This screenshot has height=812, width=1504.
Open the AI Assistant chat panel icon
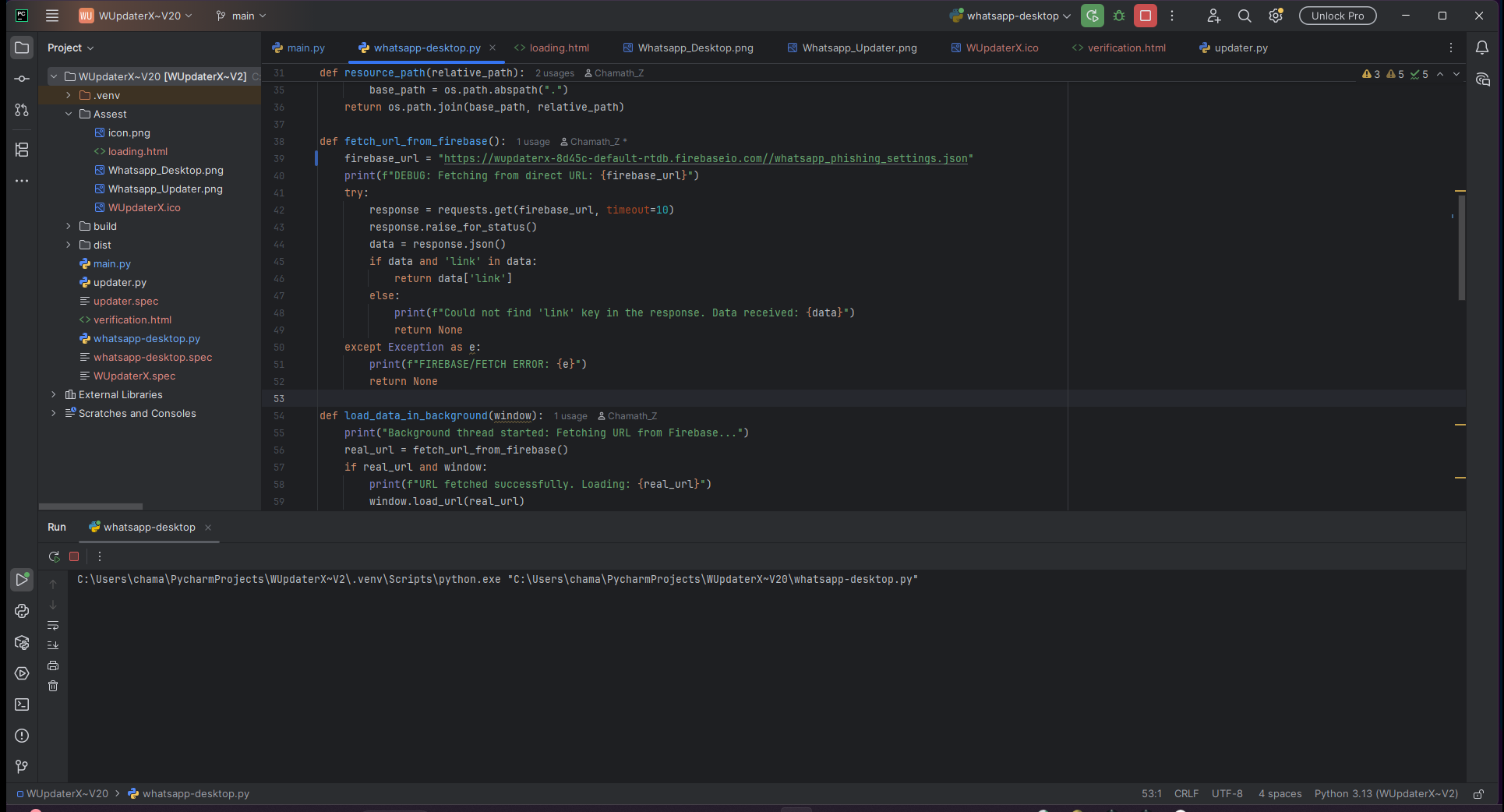pos(1482,79)
